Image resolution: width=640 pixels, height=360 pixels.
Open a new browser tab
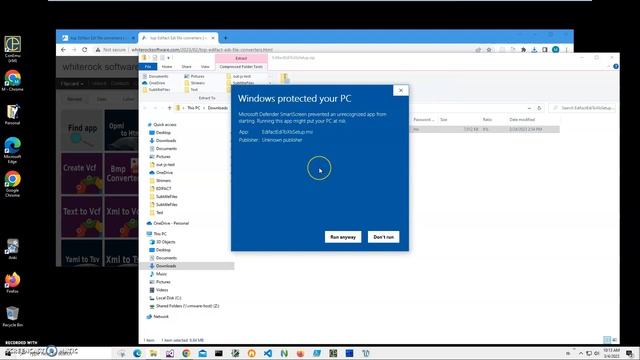[x=225, y=38]
